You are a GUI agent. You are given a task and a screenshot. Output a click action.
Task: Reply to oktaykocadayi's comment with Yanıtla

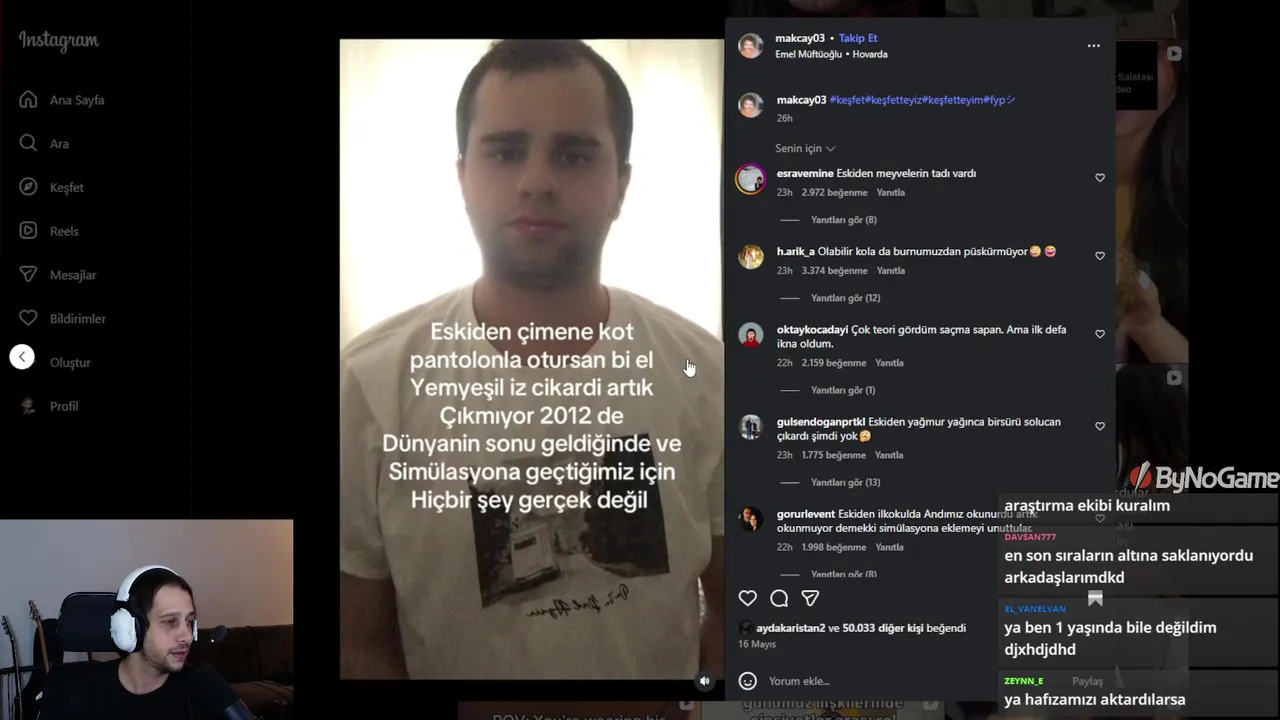(x=889, y=363)
